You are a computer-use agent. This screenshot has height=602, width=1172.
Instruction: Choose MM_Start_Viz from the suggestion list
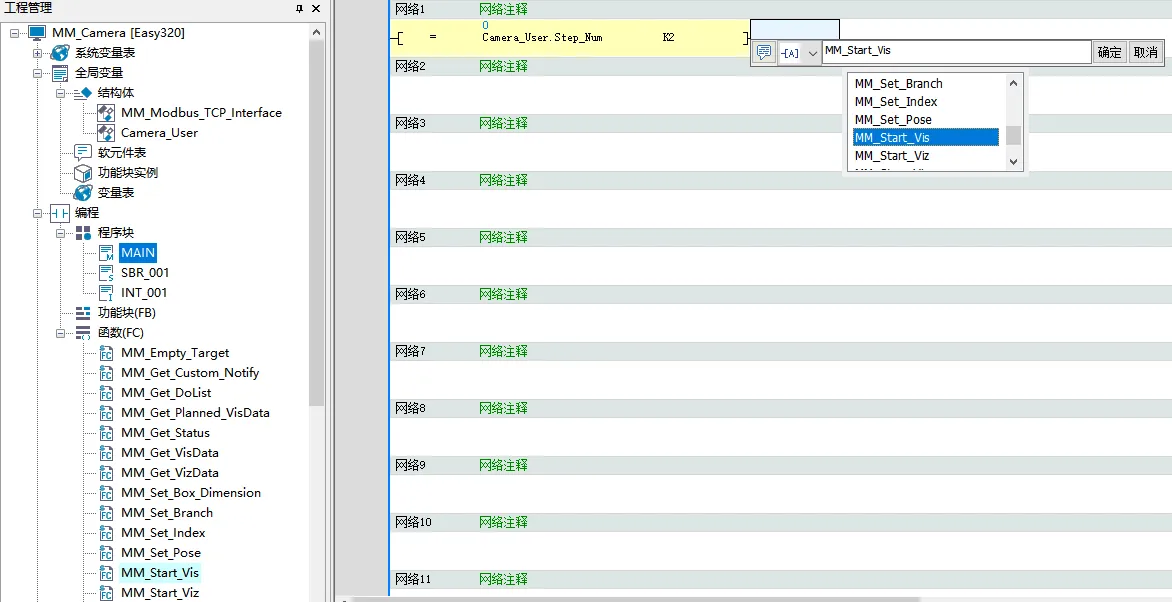(892, 156)
